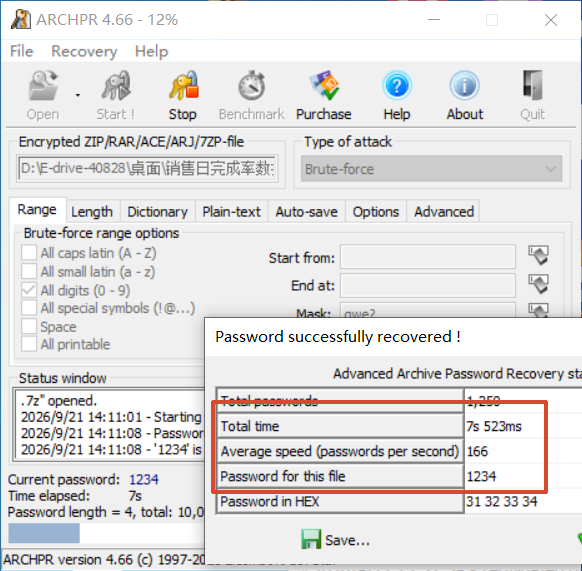Viewport: 582px width, 571px height.
Task: Select the Average speed value 166
Action: (477, 451)
